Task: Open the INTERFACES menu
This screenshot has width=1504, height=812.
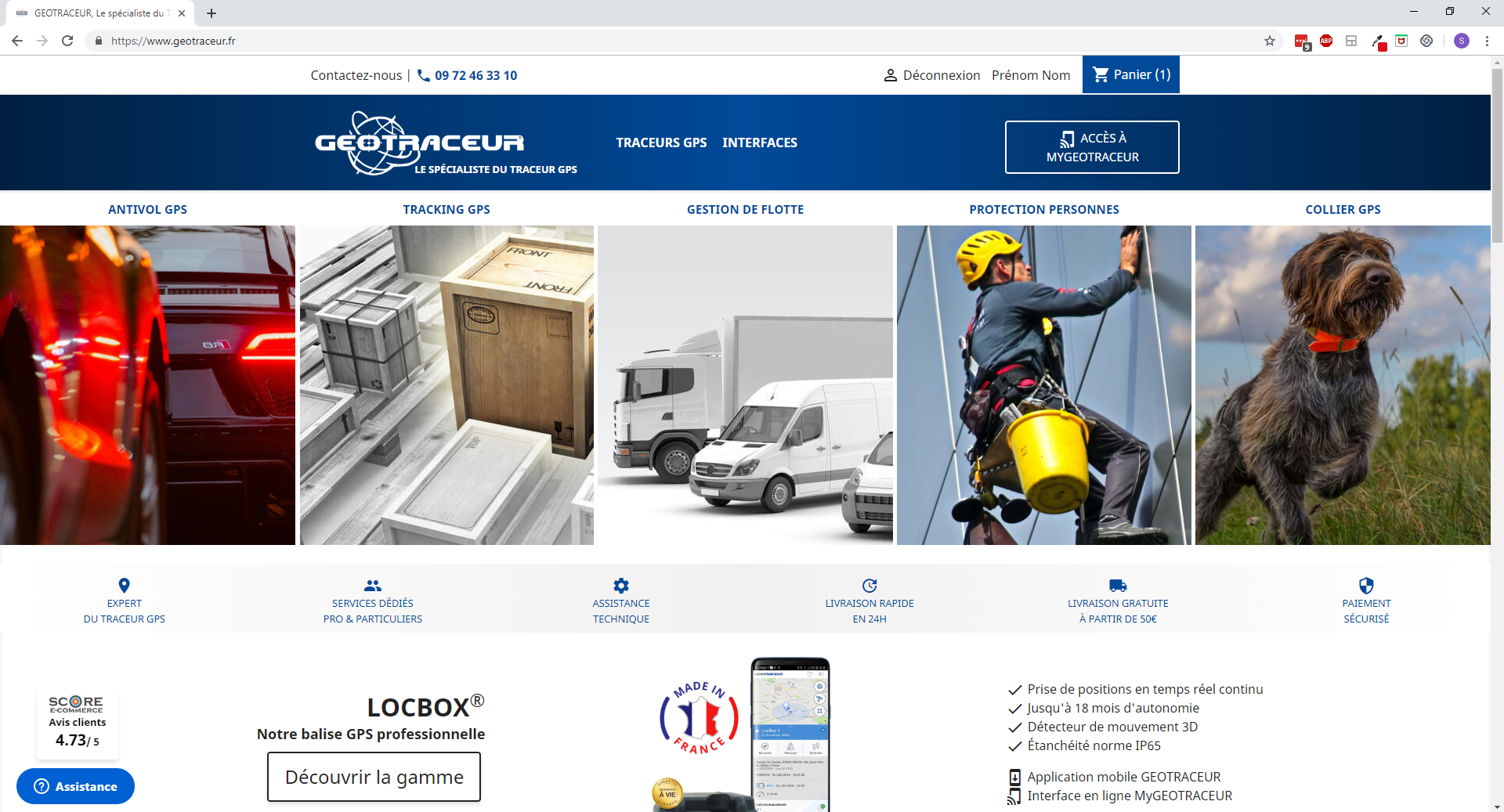Action: coord(759,143)
